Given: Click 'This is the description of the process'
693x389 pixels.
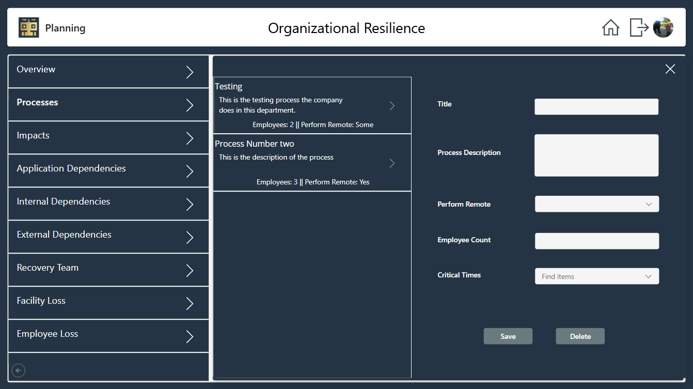Looking at the screenshot, I should (x=276, y=157).
